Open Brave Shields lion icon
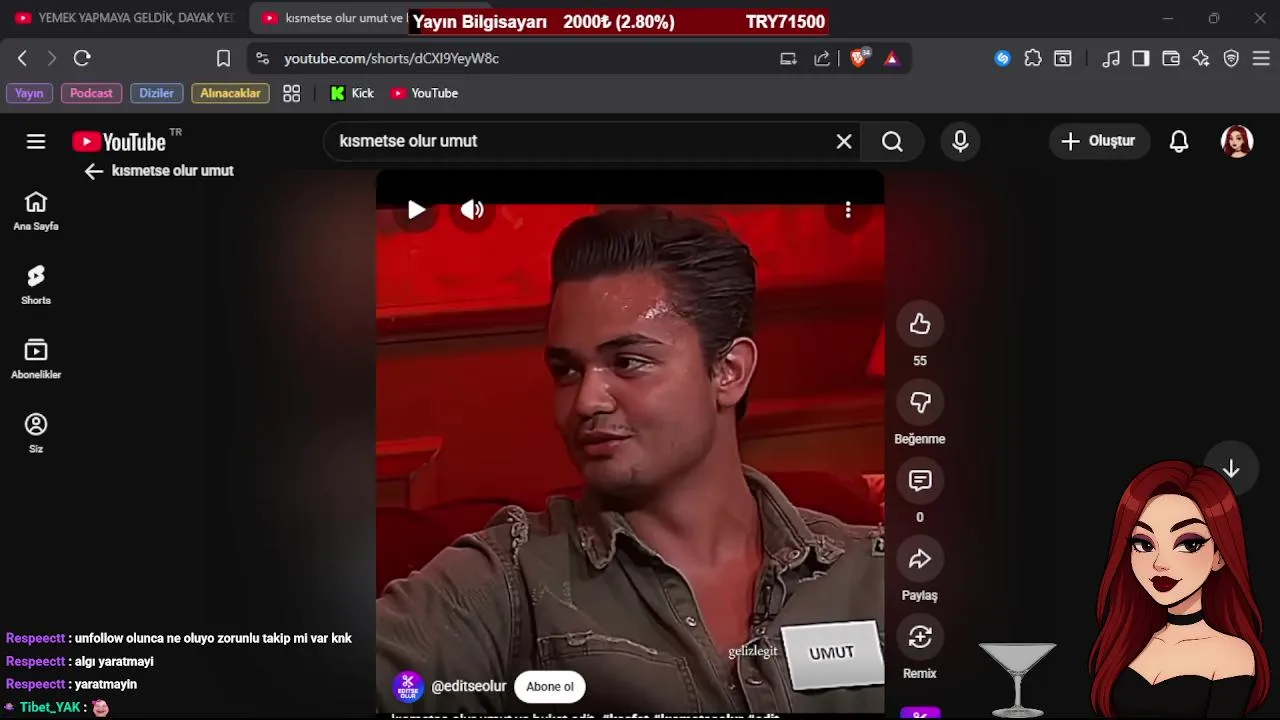The image size is (1280, 720). pos(859,58)
